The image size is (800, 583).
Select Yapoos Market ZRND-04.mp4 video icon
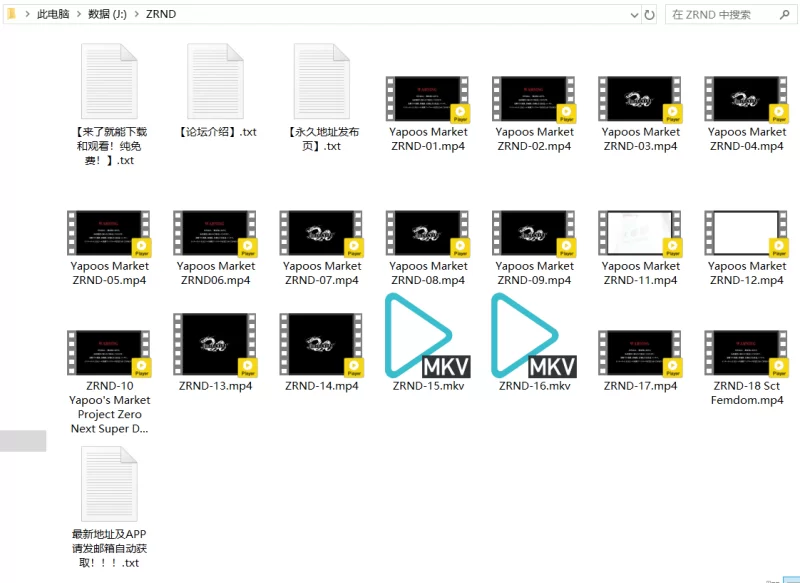pos(746,99)
